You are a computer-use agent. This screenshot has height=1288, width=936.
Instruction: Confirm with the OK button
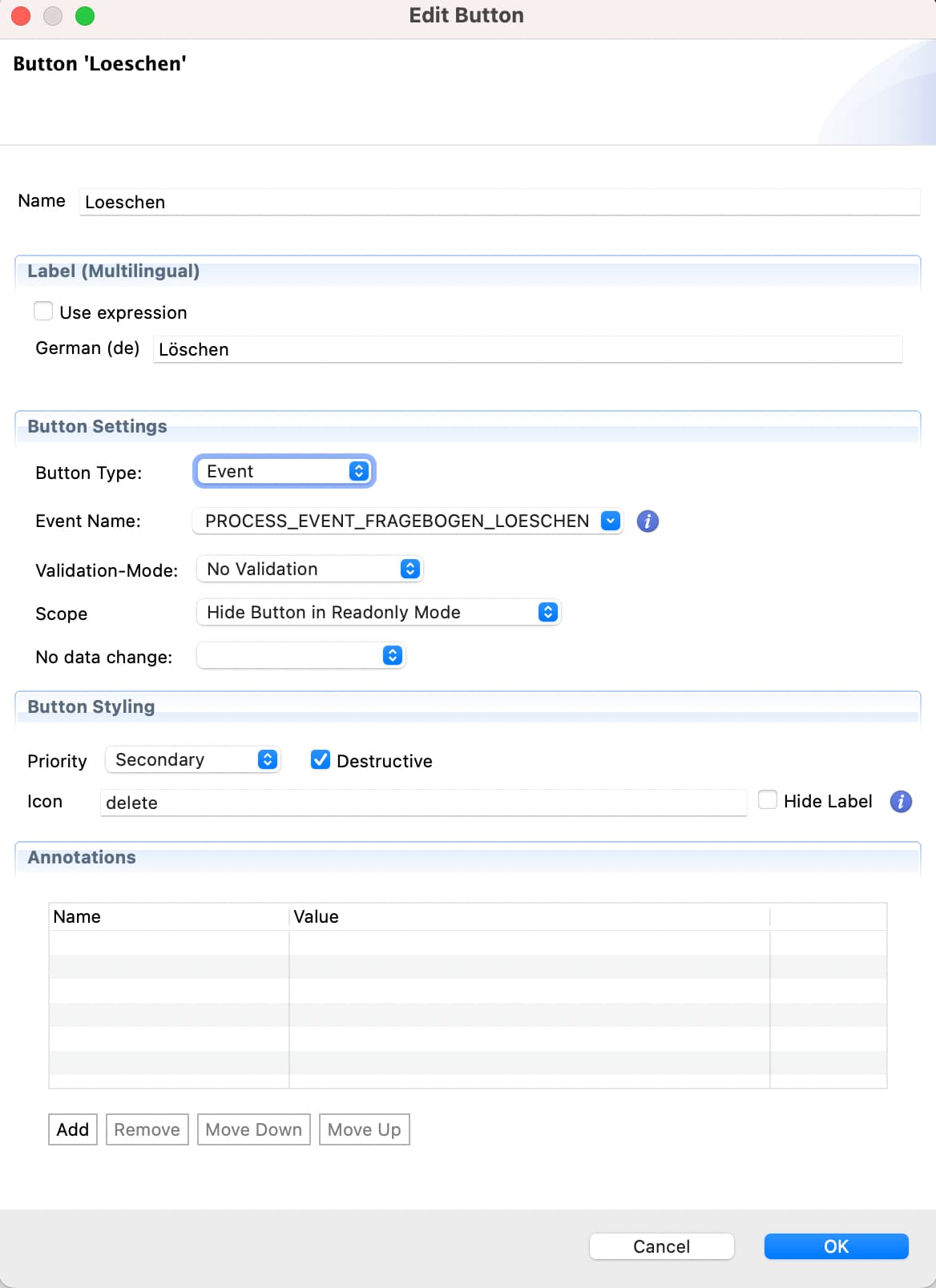pos(836,1246)
